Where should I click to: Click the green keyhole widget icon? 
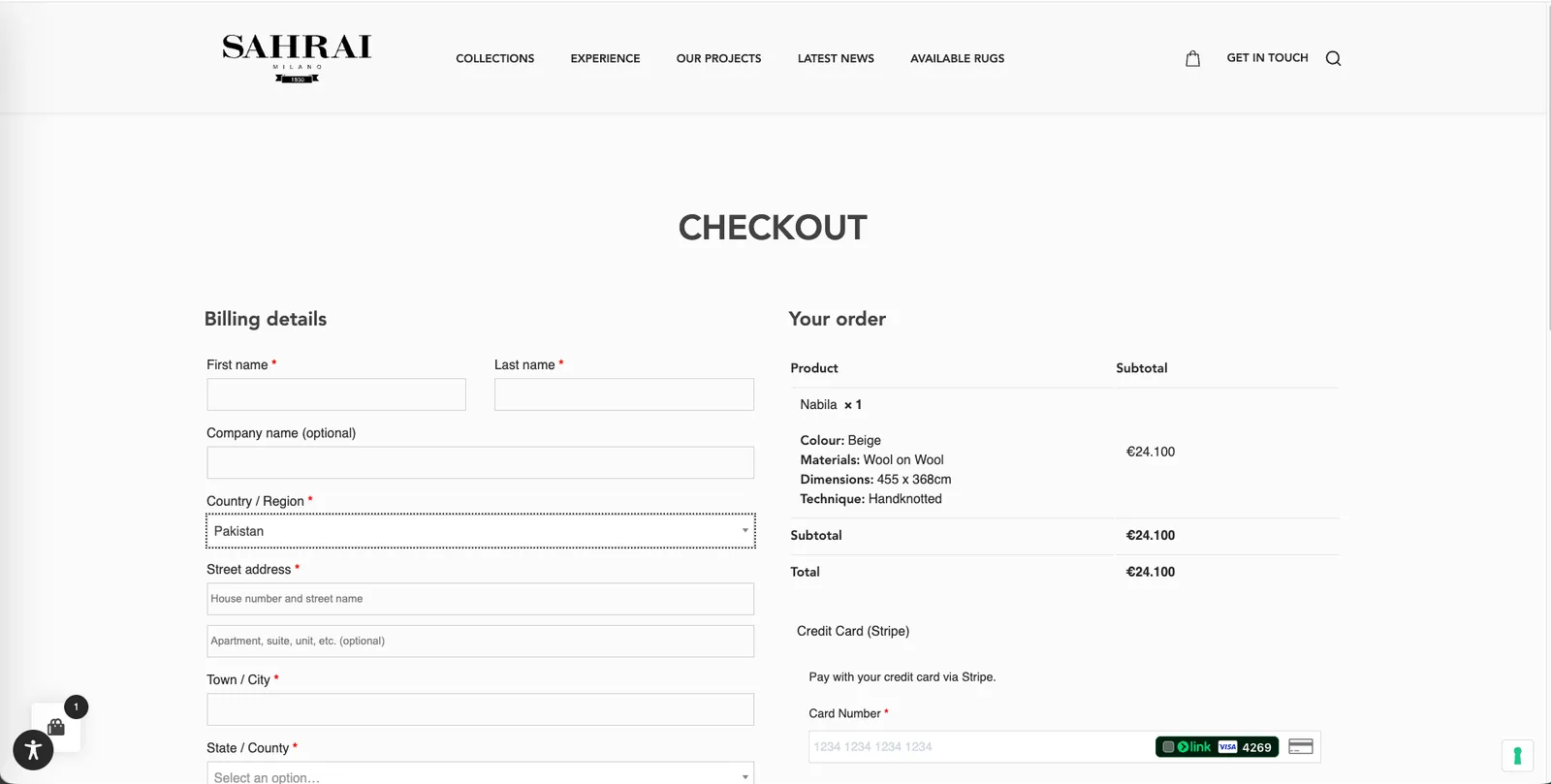1517,755
